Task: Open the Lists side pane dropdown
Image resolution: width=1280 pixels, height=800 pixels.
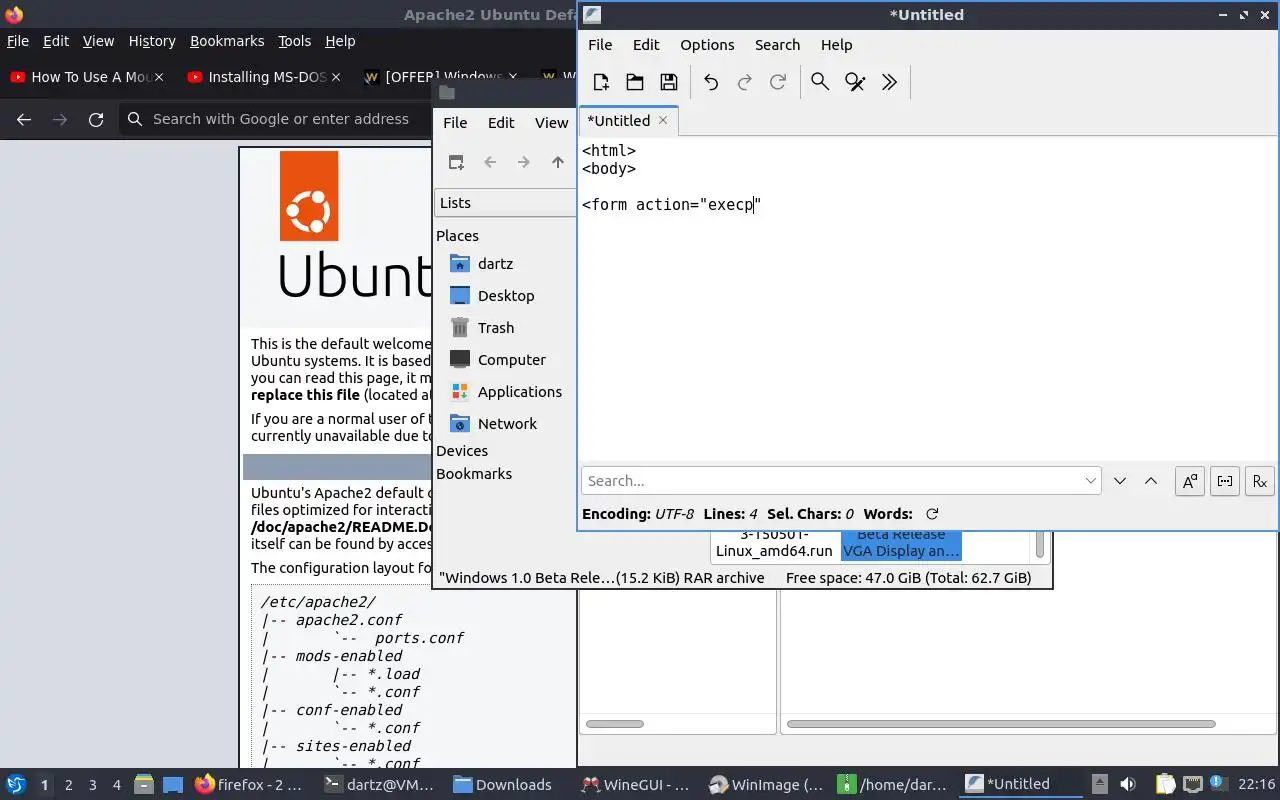Action: [x=506, y=202]
